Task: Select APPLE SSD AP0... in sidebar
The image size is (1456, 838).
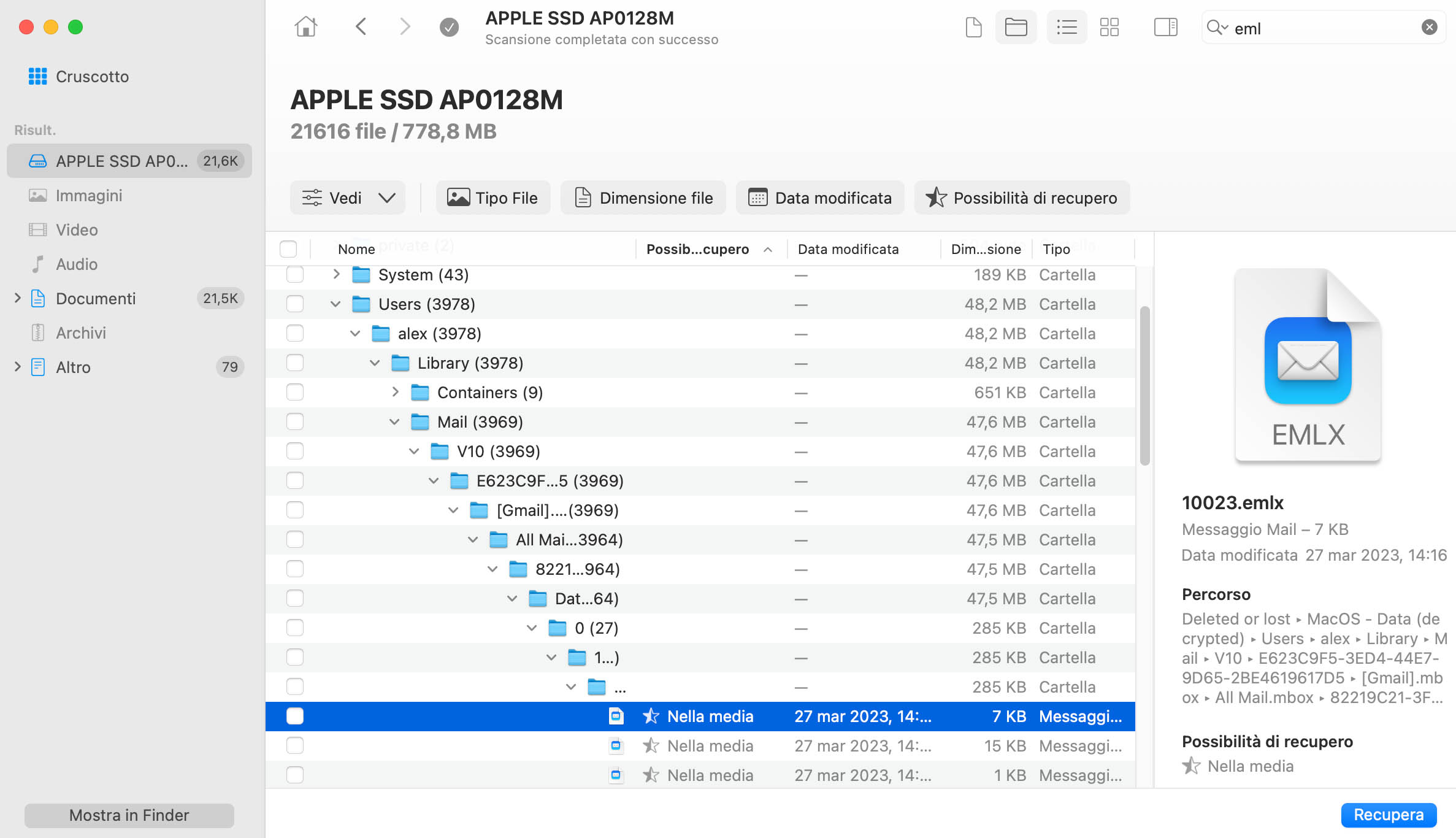Action: [129, 161]
